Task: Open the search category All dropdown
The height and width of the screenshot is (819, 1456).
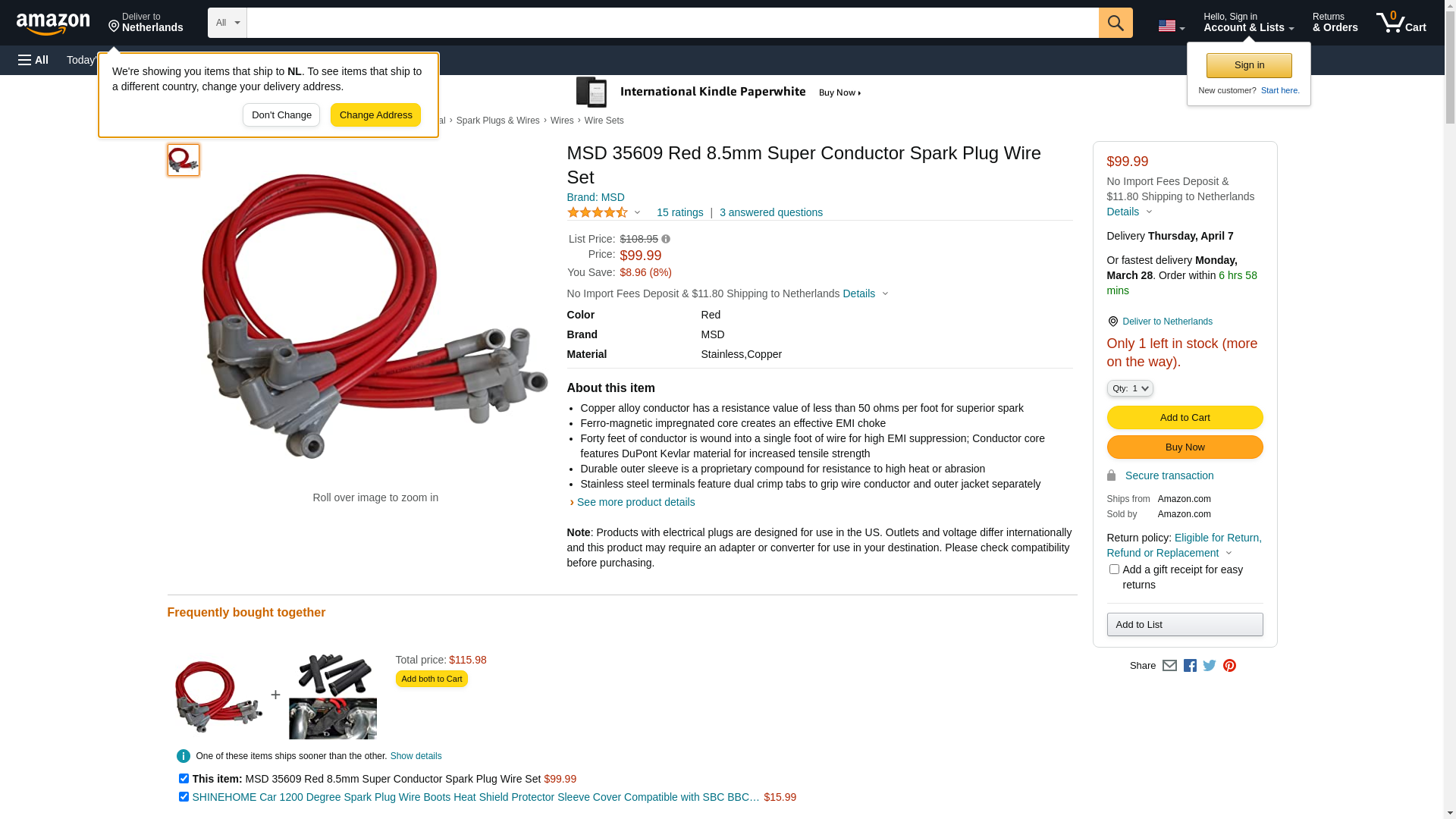Action: pyautogui.click(x=227, y=23)
